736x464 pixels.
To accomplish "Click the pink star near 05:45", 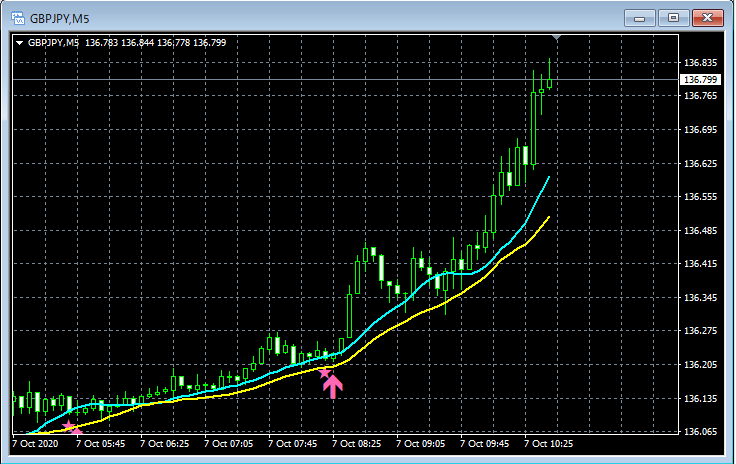I will coord(69,426).
